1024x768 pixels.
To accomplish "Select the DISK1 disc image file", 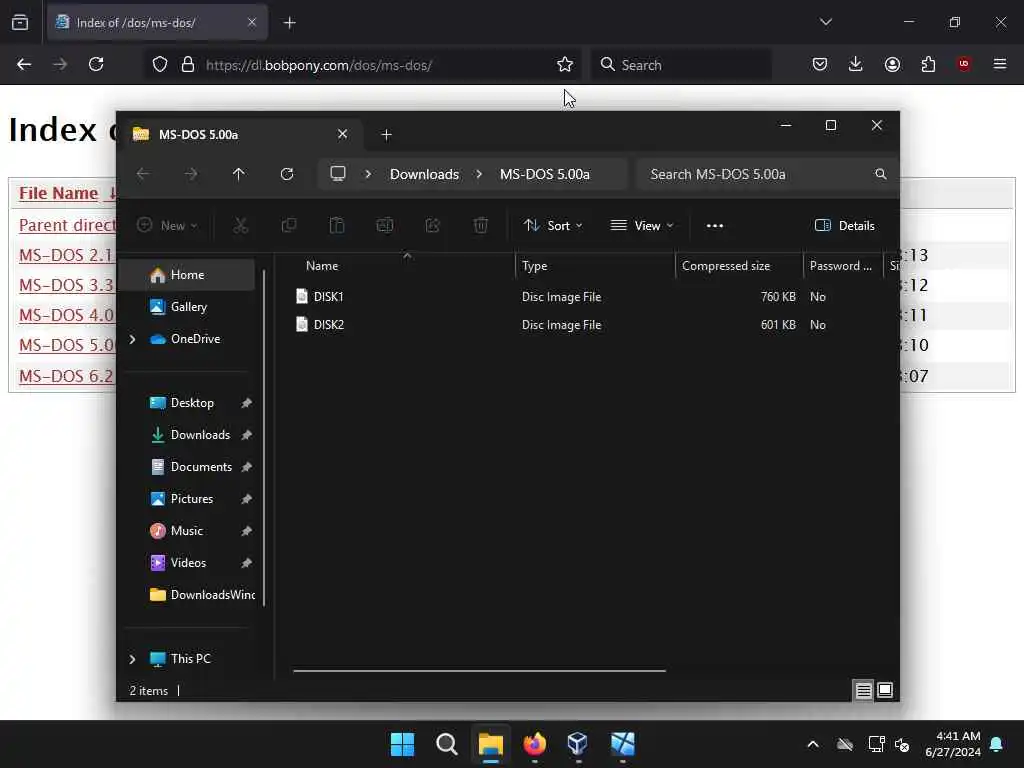I will pos(328,296).
